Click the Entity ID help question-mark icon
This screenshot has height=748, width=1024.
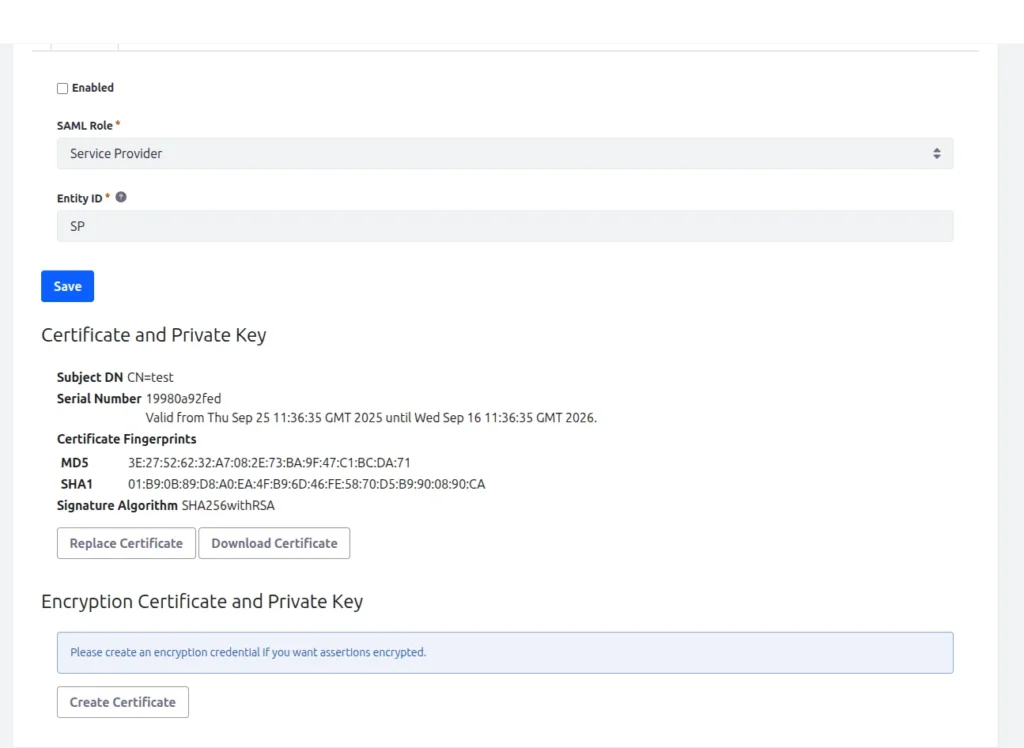point(121,197)
